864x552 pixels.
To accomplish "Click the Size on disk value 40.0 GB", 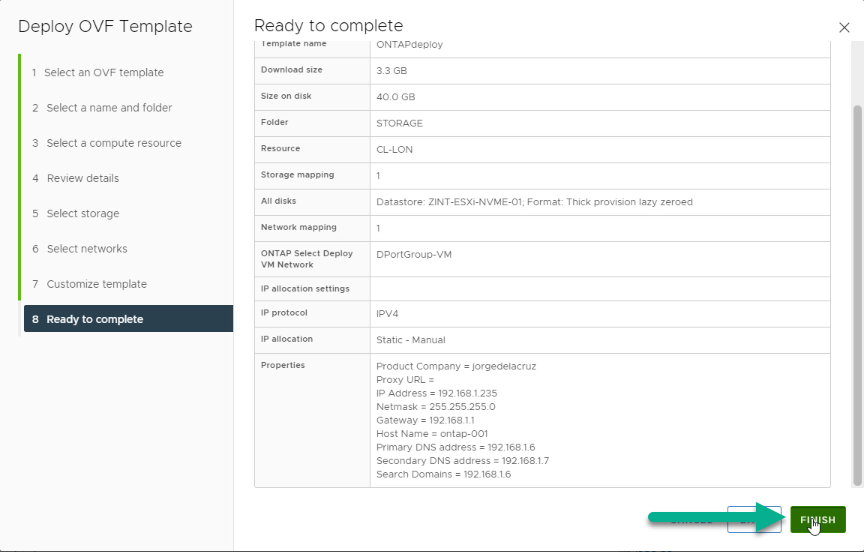I will pyautogui.click(x=396, y=97).
